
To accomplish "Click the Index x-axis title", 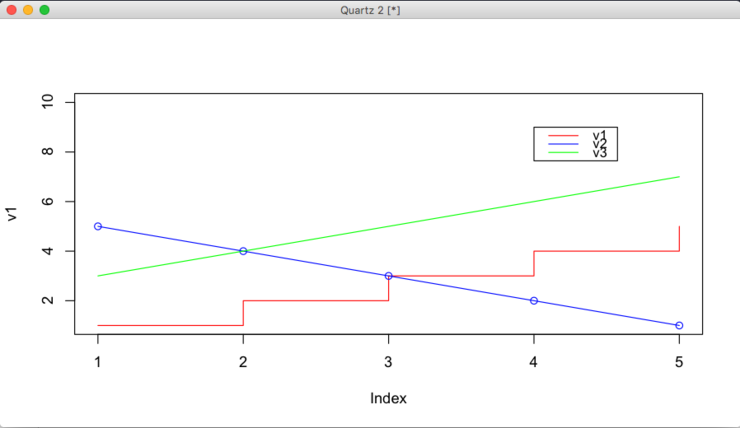I will [388, 398].
